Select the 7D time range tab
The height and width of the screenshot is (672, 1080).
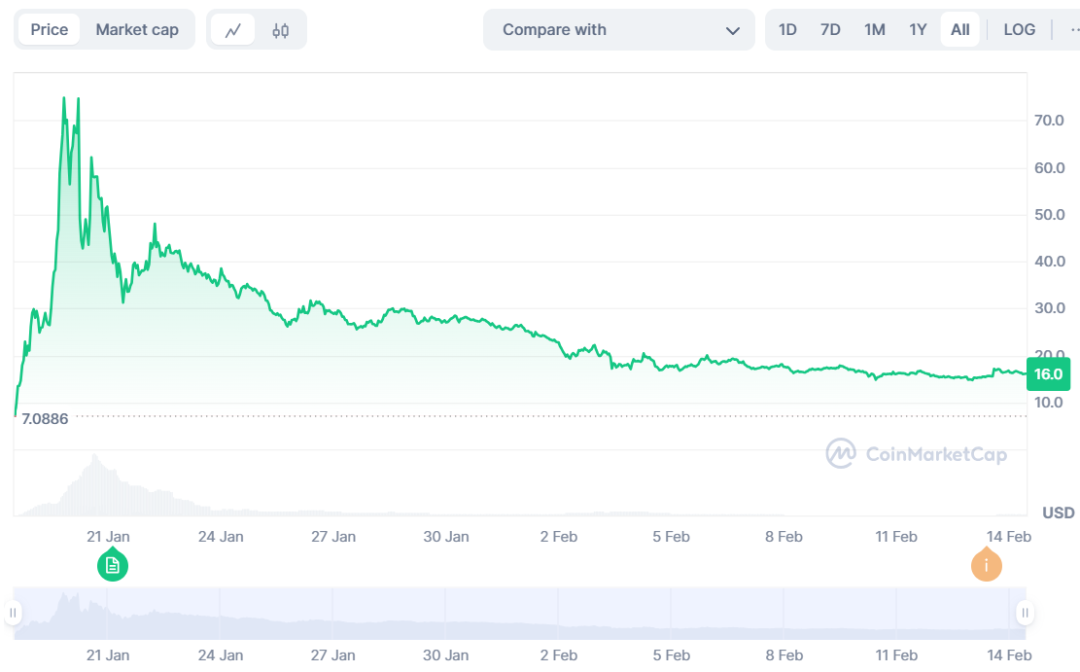[830, 30]
